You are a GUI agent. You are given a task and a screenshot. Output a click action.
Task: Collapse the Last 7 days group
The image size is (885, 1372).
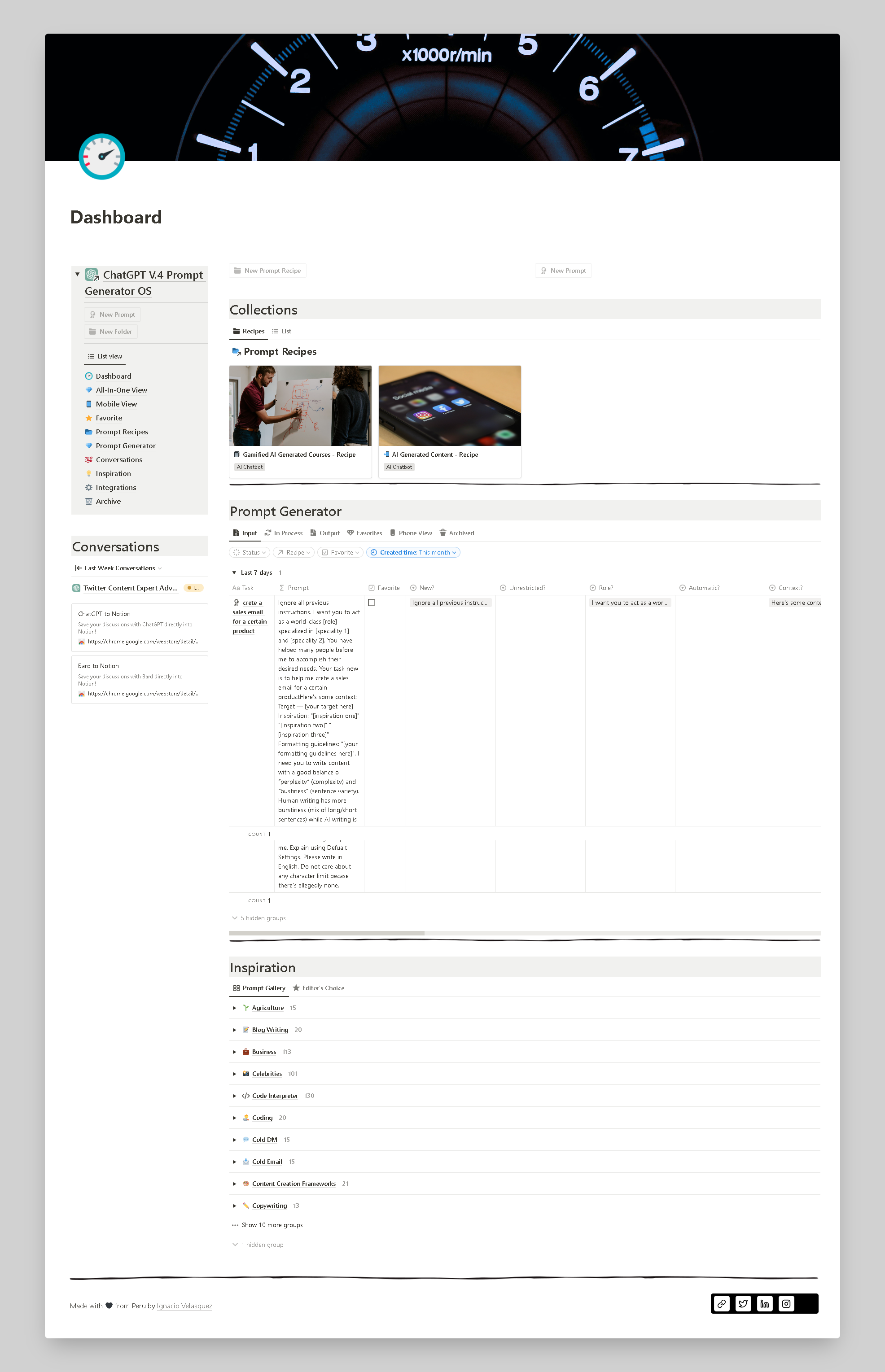(234, 572)
